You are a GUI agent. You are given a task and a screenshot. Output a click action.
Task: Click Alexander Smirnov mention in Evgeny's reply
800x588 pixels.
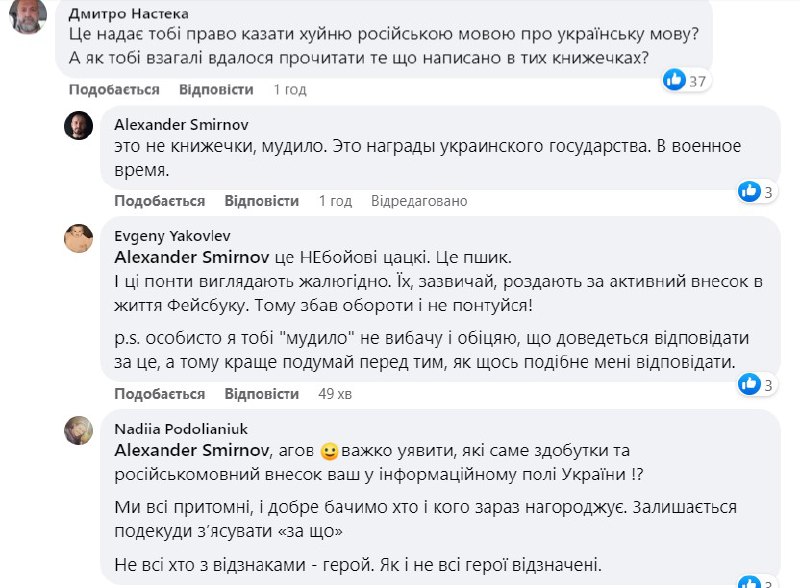[x=178, y=256]
